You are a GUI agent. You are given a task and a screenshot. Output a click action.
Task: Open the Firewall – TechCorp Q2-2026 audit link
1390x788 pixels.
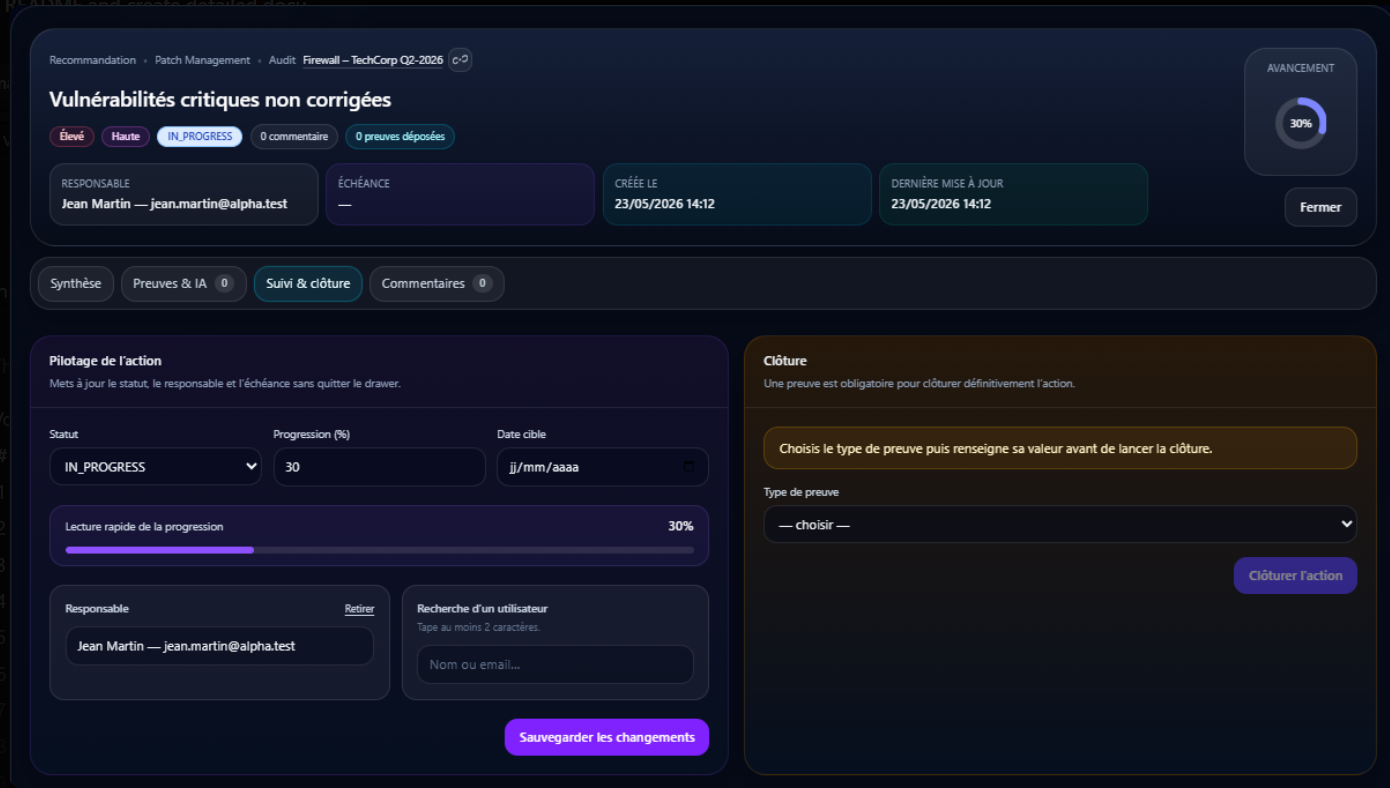[x=373, y=60]
